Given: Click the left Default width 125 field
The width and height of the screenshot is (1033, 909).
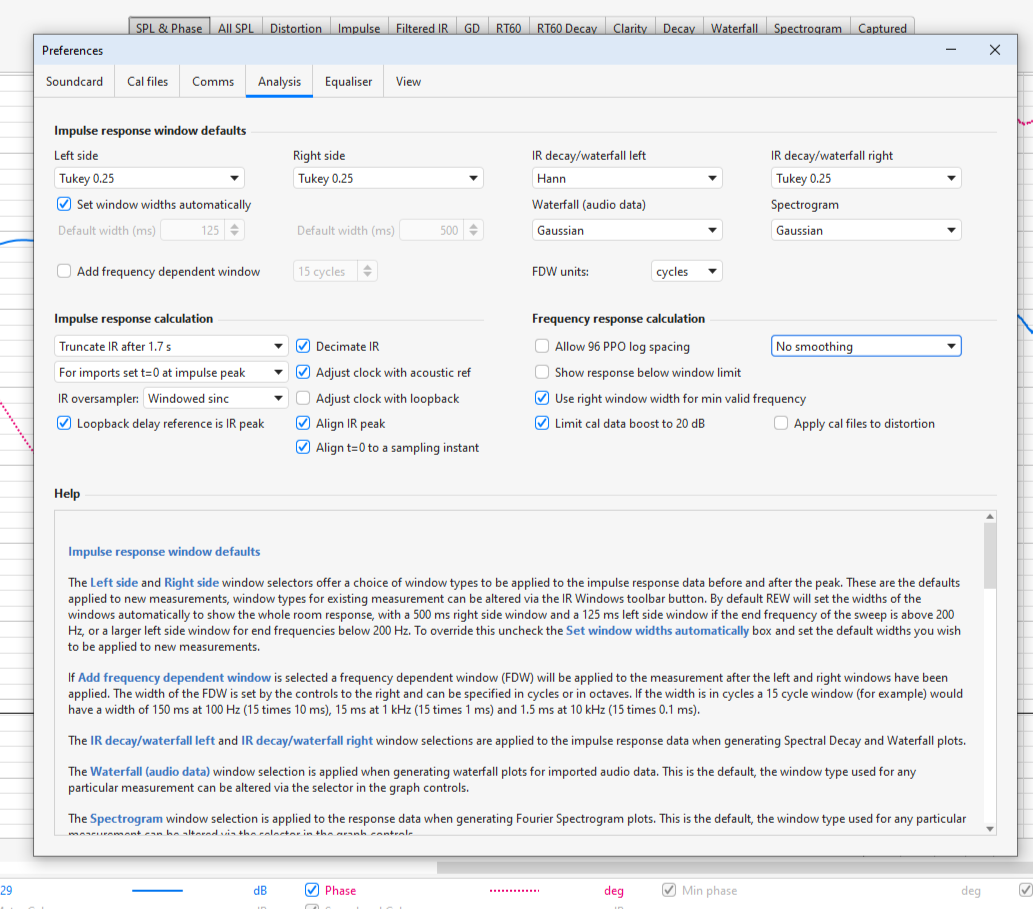Looking at the screenshot, I should pos(192,231).
